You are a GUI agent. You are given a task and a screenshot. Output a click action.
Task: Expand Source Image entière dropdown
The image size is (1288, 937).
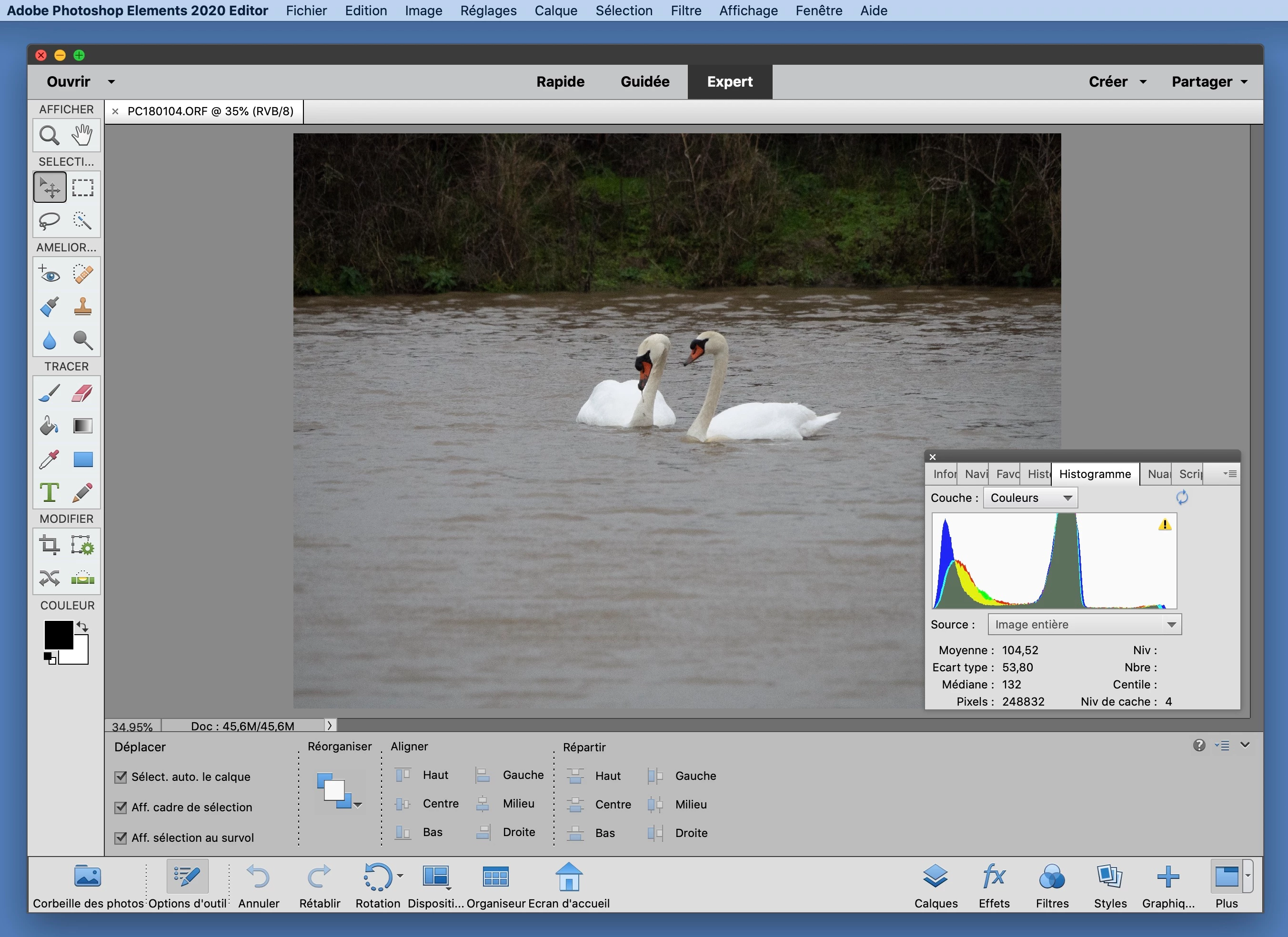point(1084,624)
